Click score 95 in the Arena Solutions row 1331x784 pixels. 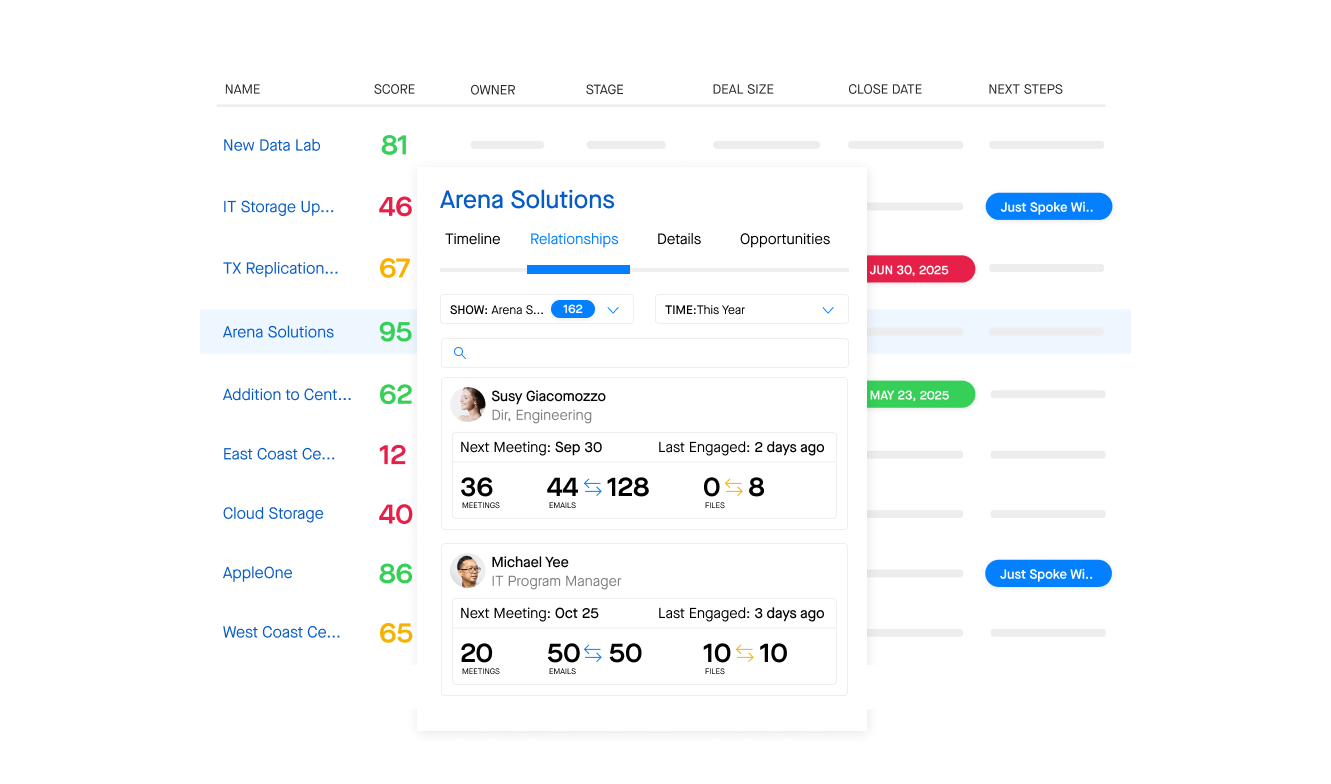click(x=395, y=332)
